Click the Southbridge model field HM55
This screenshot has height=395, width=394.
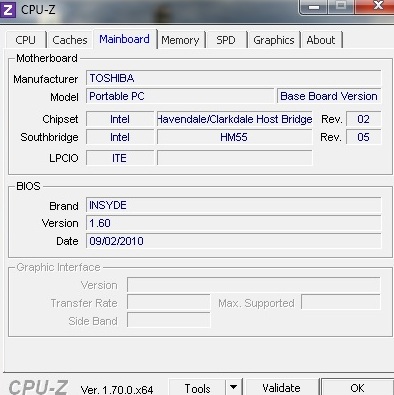pos(235,137)
